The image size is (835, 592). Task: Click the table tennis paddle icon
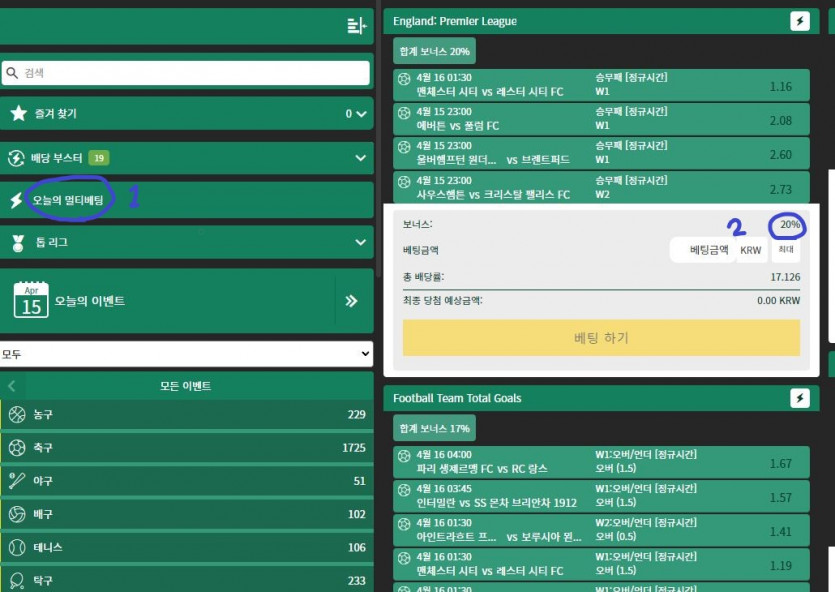(x=17, y=580)
